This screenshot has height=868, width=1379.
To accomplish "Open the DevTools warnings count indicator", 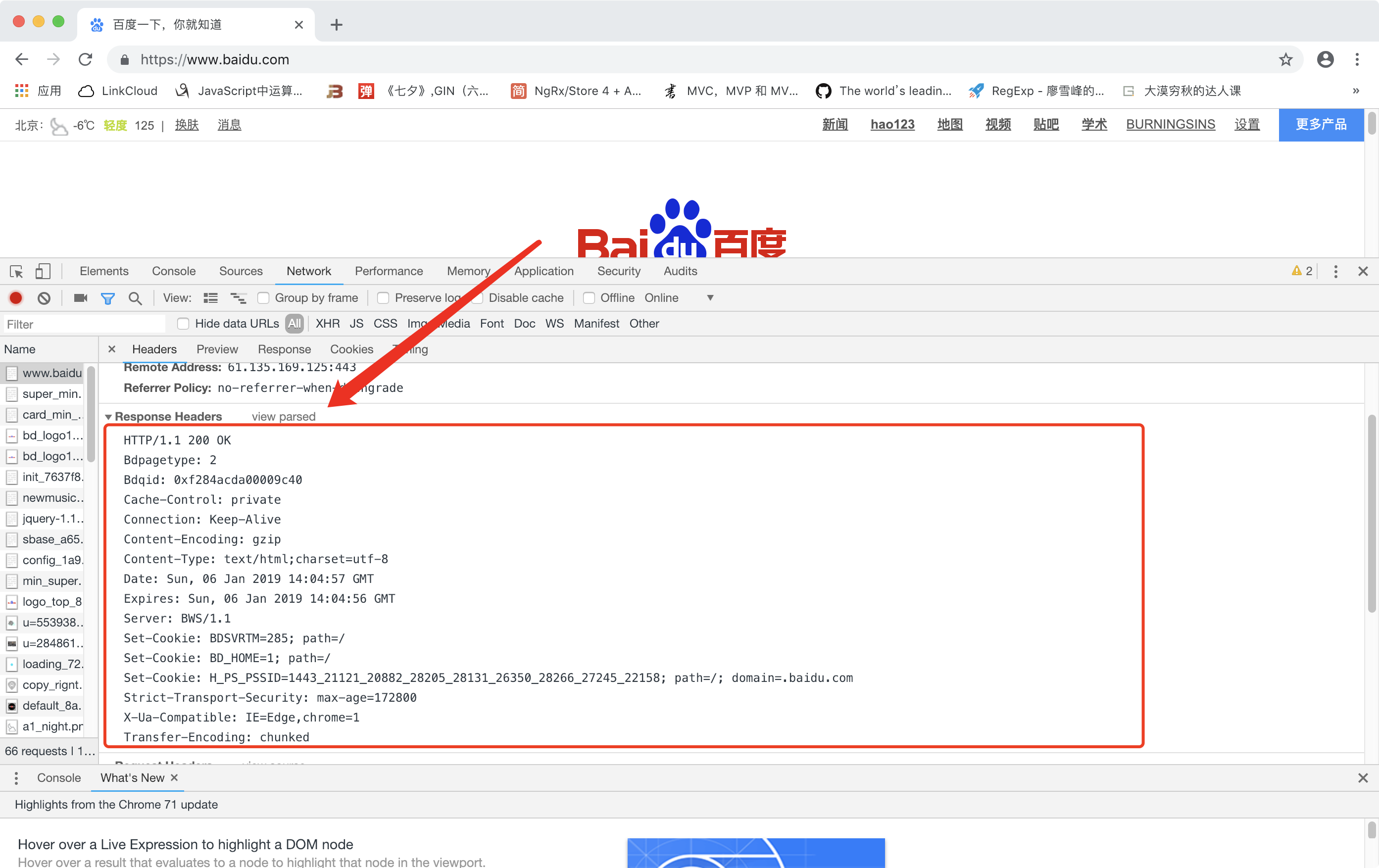I will pos(1302,271).
